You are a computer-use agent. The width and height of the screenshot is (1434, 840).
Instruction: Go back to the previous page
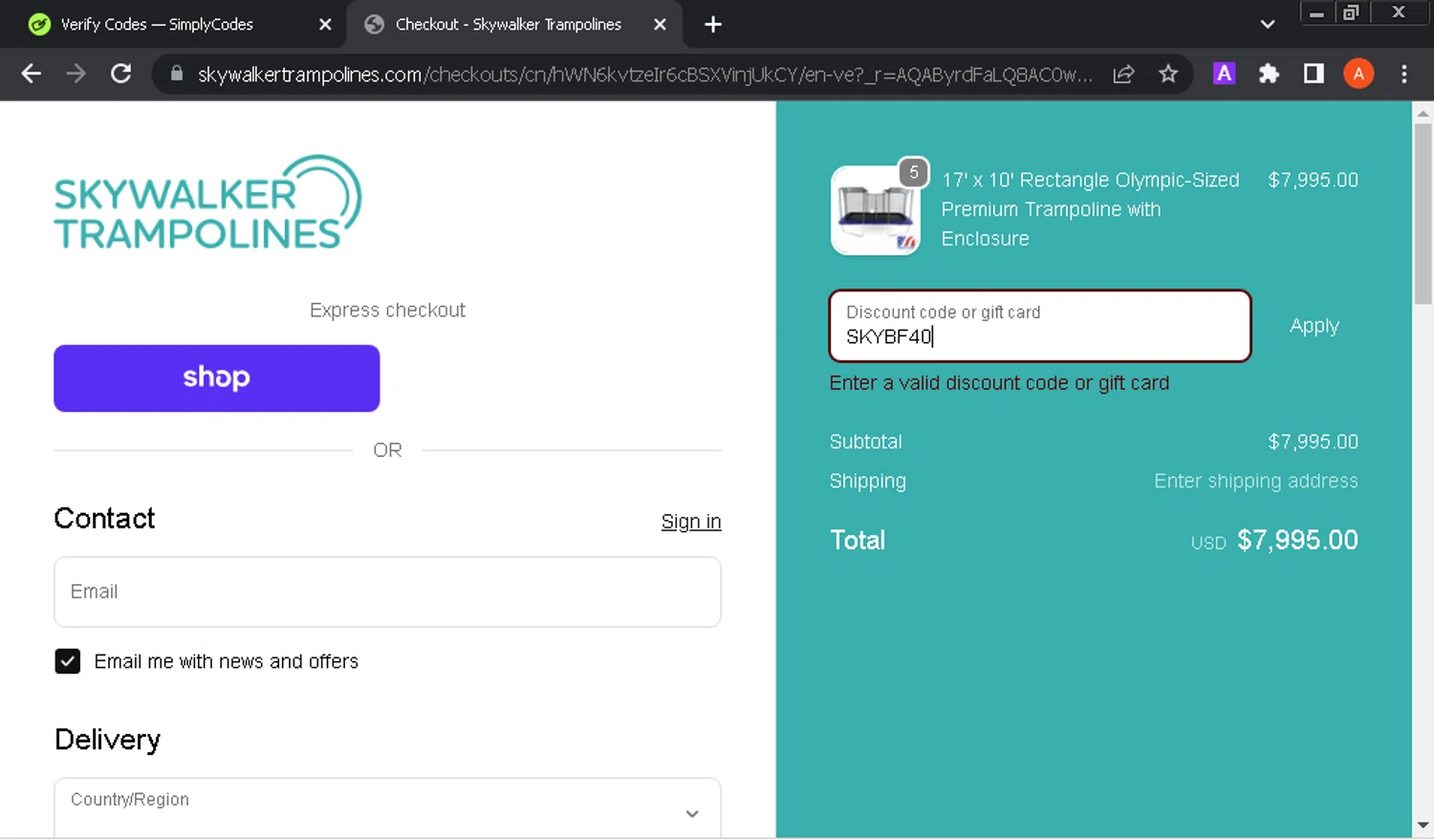31,74
